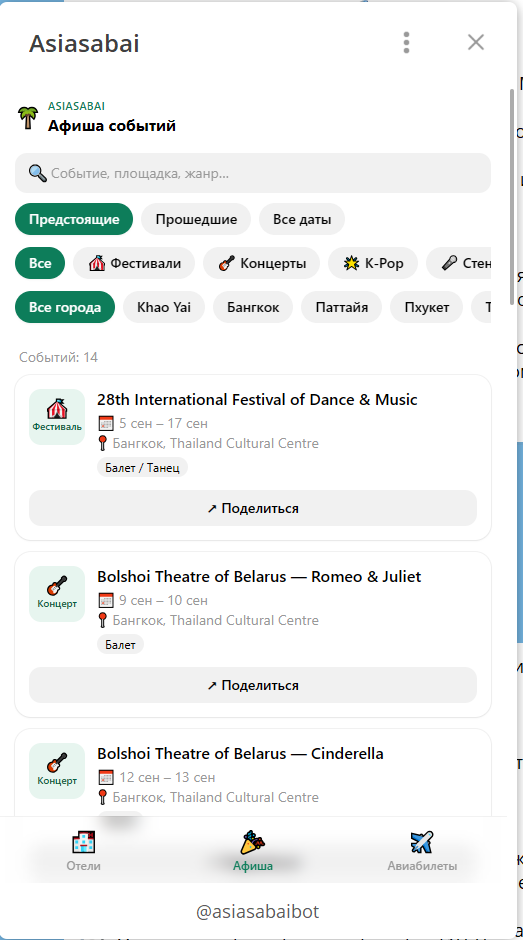Click the magnifier icon in the search box
This screenshot has height=940, width=523.
[x=38, y=173]
